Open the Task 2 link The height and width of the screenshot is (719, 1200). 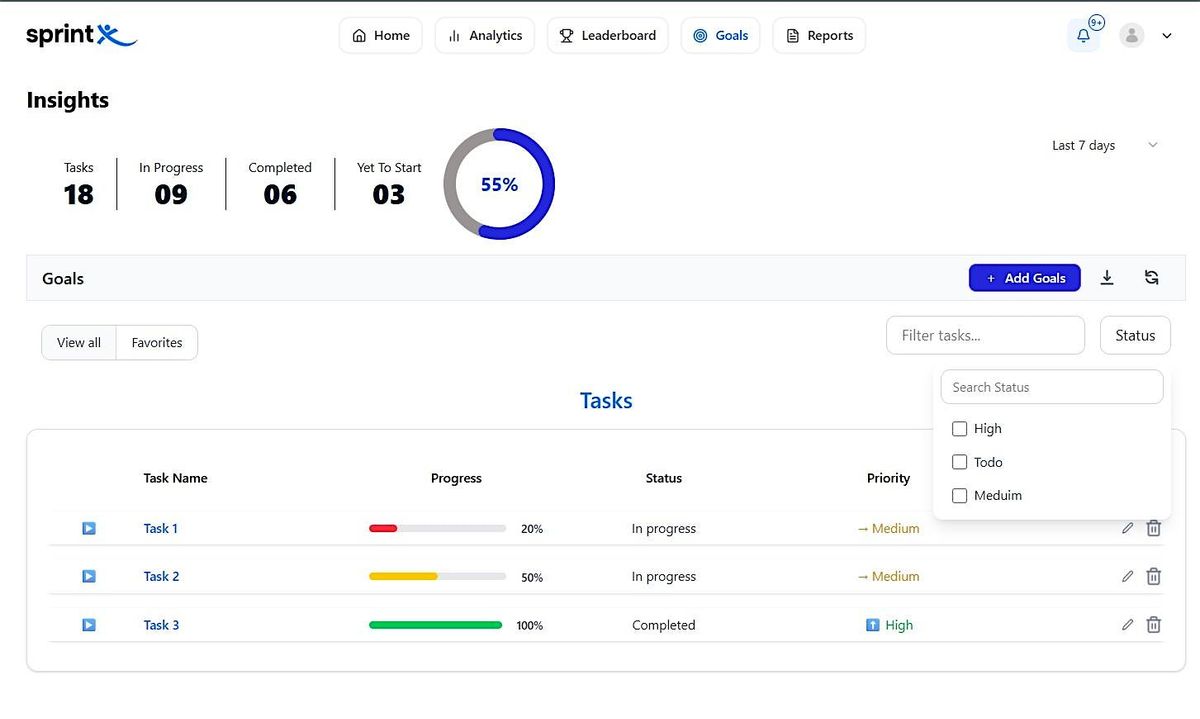161,576
